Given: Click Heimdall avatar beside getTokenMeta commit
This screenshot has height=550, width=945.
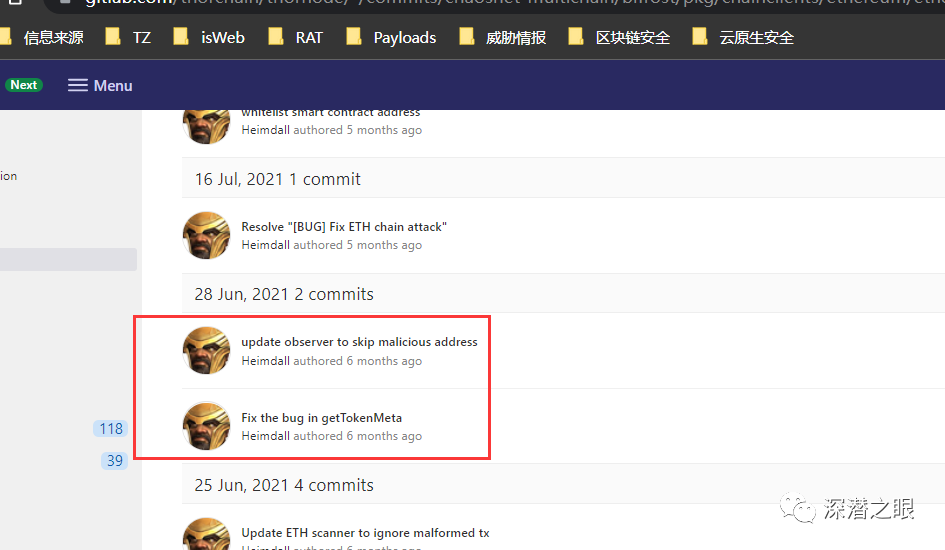Looking at the screenshot, I should (x=206, y=425).
